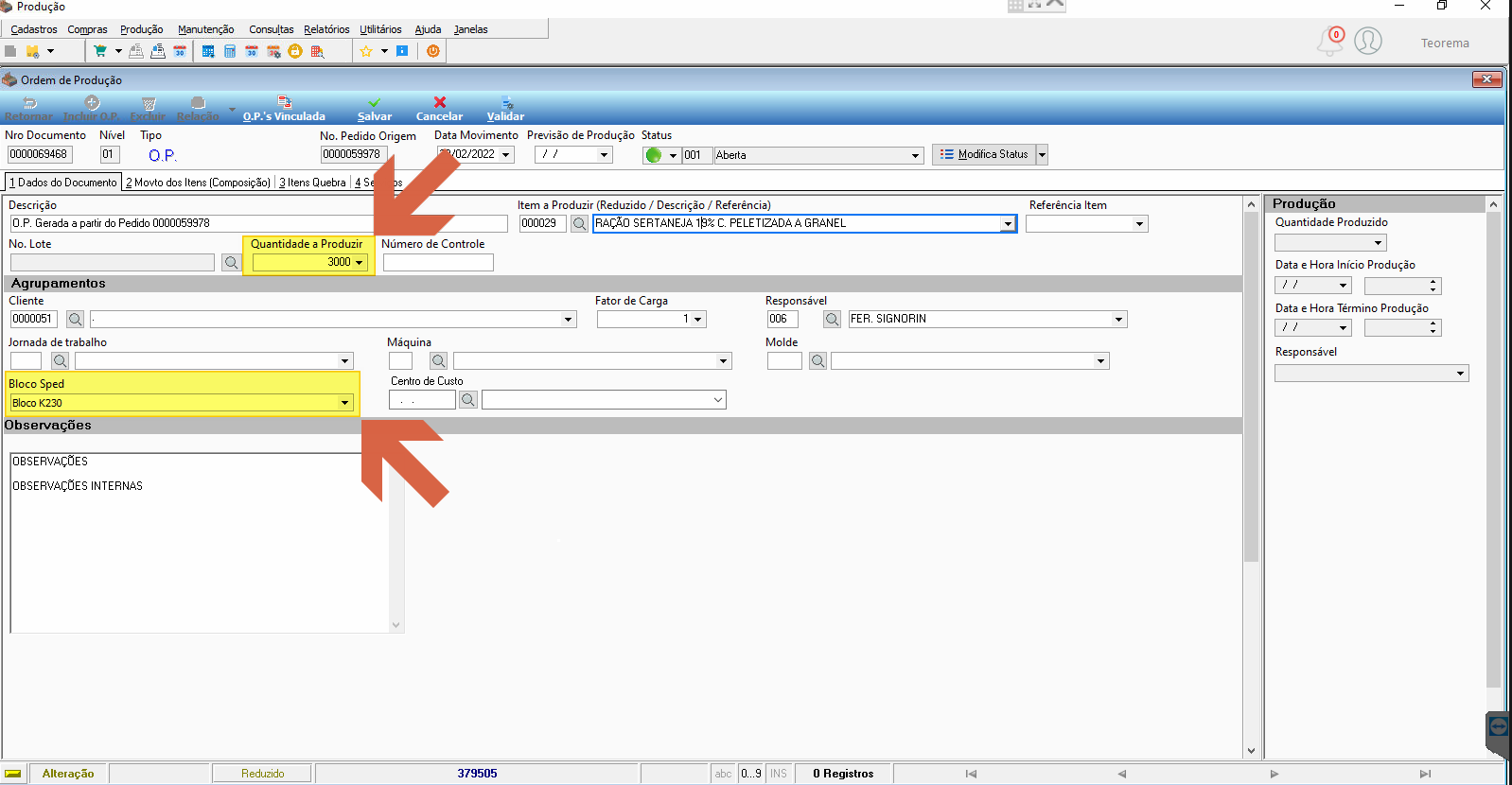This screenshot has height=785, width=1512.
Task: Click inside the Observações text area
Action: (x=201, y=543)
